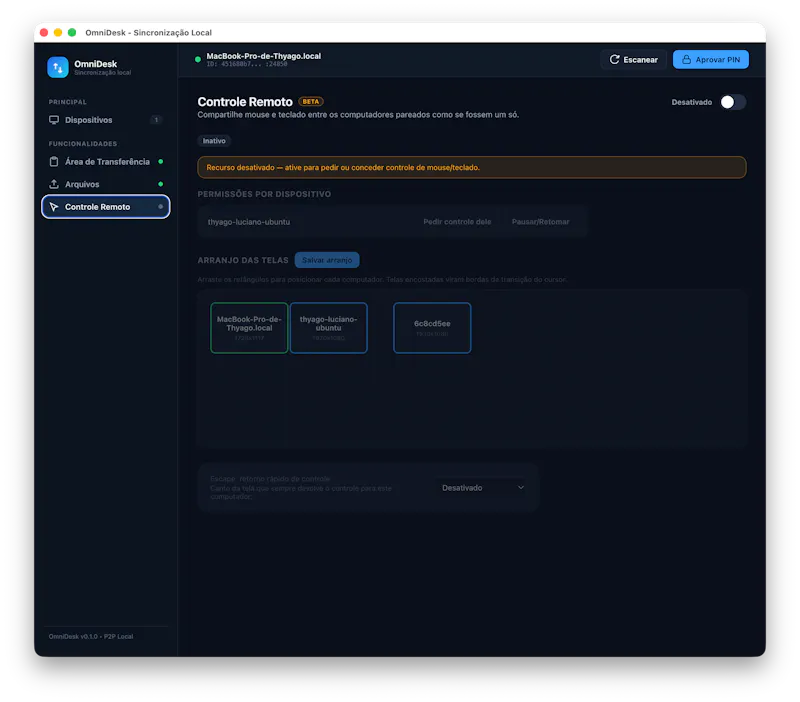Select the MacBook-Pro-de-Thyago.local screen rectangle
Viewport: 800px width, 702px height.
pyautogui.click(x=249, y=328)
